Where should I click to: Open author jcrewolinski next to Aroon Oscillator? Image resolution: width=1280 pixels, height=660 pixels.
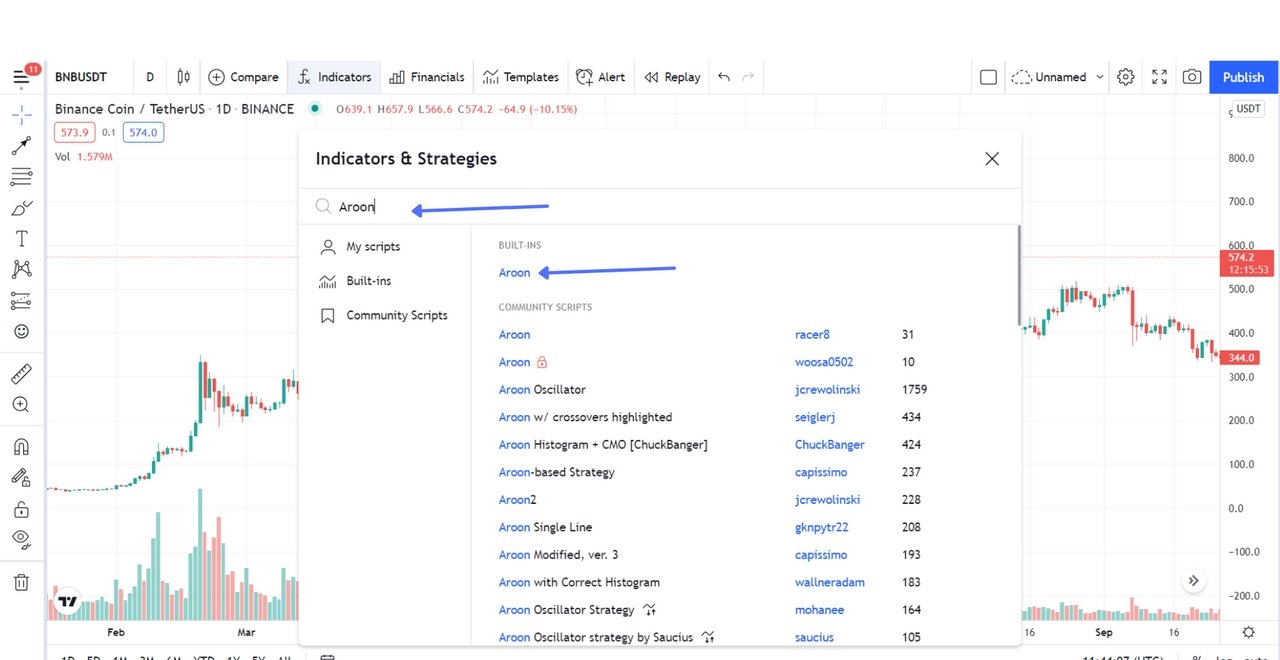pyautogui.click(x=827, y=390)
